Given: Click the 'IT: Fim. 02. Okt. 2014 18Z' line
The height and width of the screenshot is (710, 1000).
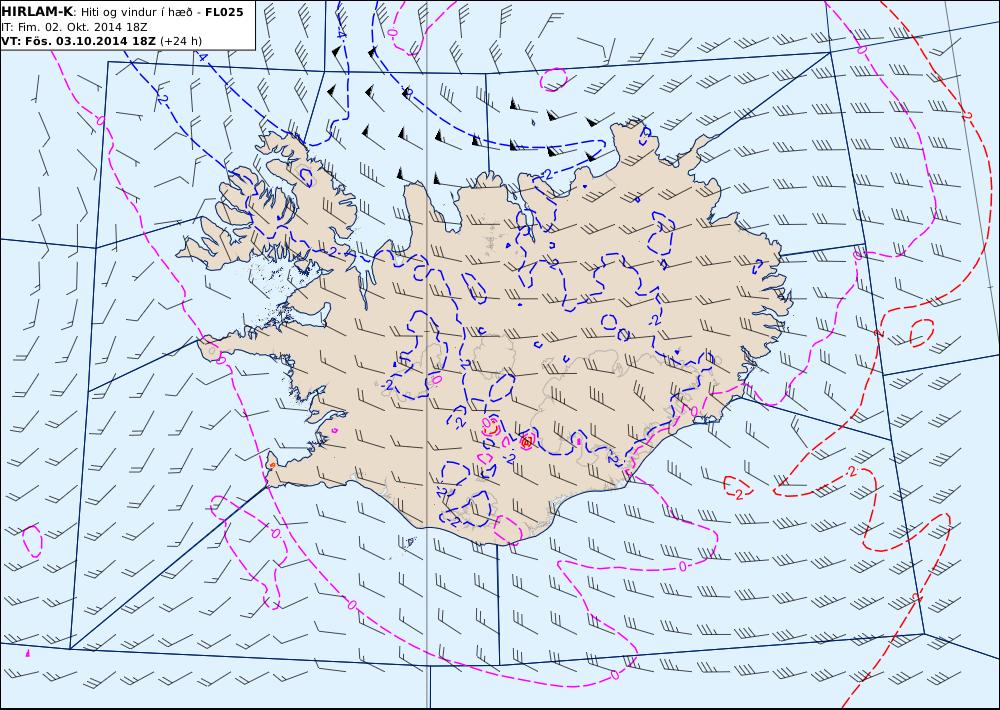Looking at the screenshot, I should pos(74,27).
